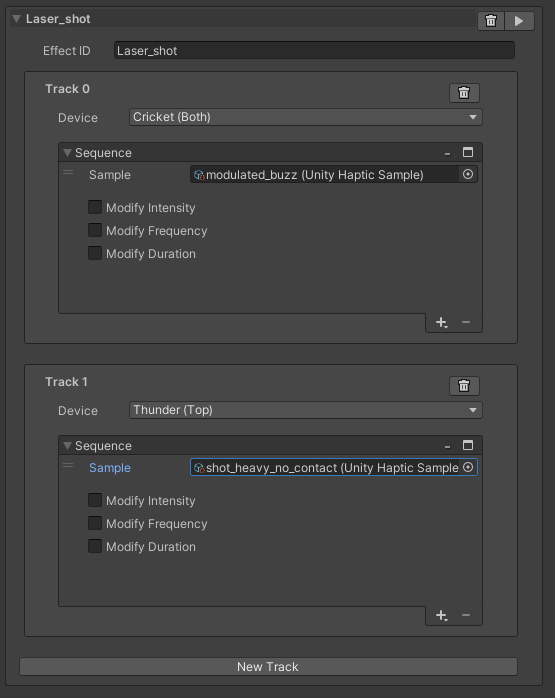Image resolution: width=555 pixels, height=698 pixels.
Task: Collapse the Track 0 Sequence foldout
Action: (x=67, y=153)
